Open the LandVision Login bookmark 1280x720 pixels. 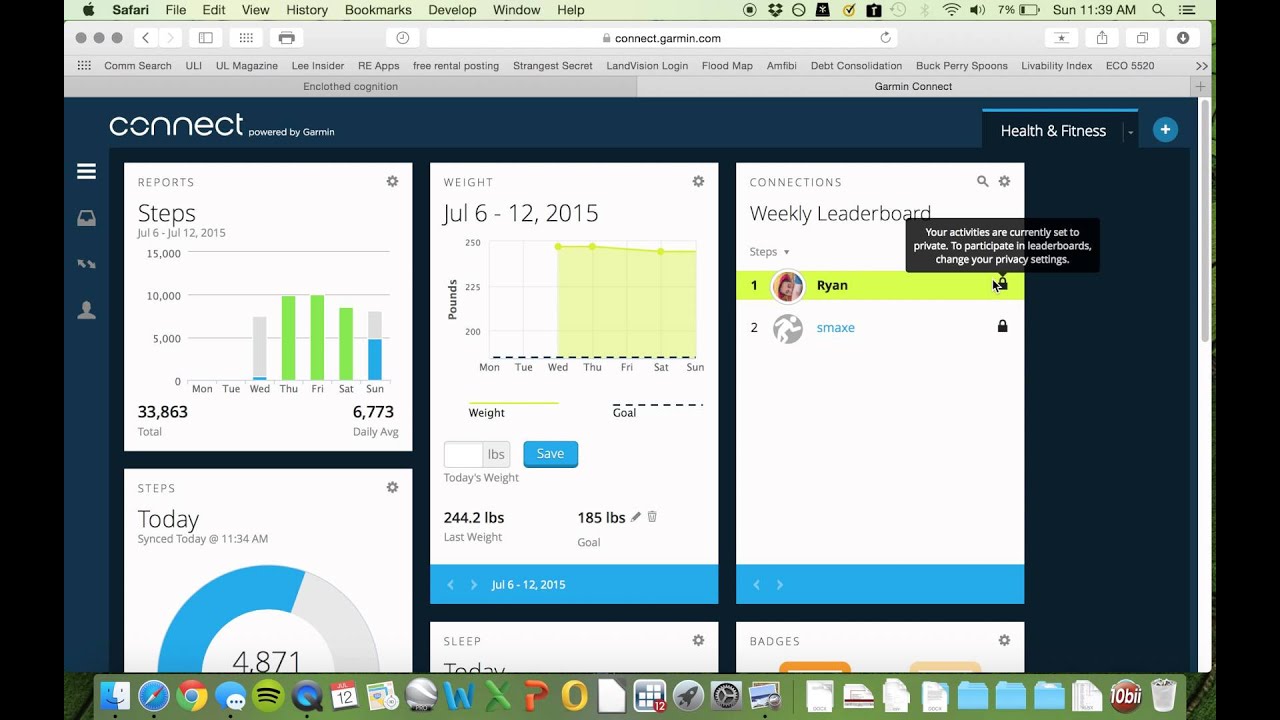647,66
